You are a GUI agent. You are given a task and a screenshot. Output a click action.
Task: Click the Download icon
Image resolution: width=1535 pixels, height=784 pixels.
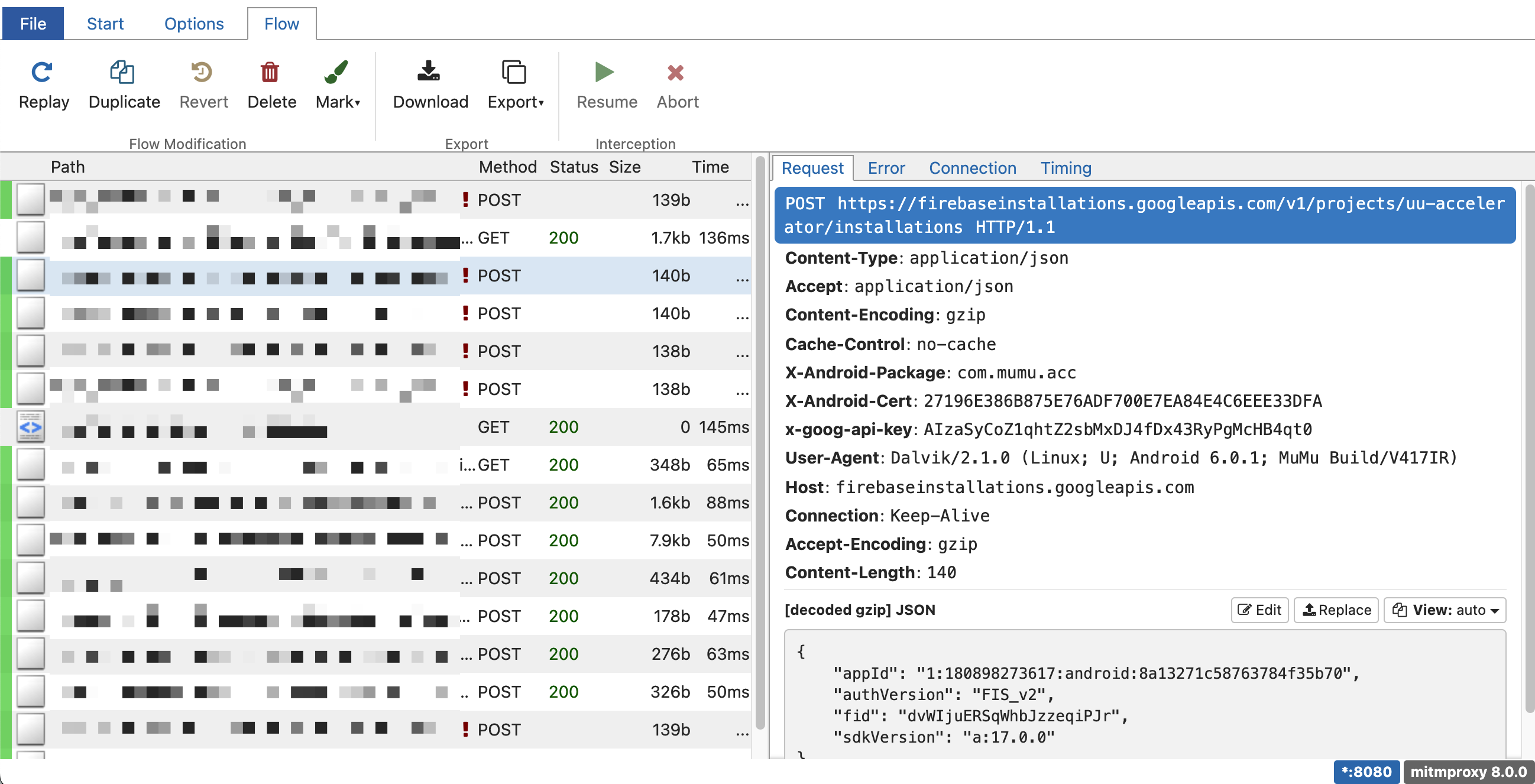429,71
